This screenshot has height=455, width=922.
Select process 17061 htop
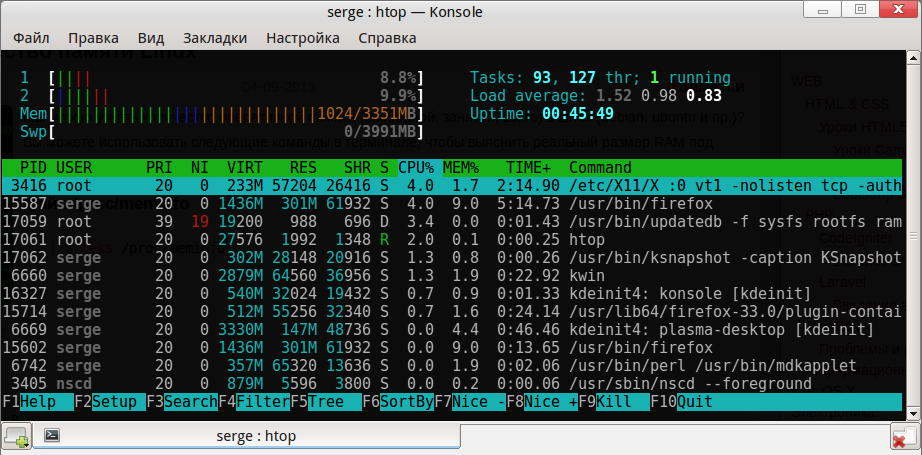452,240
